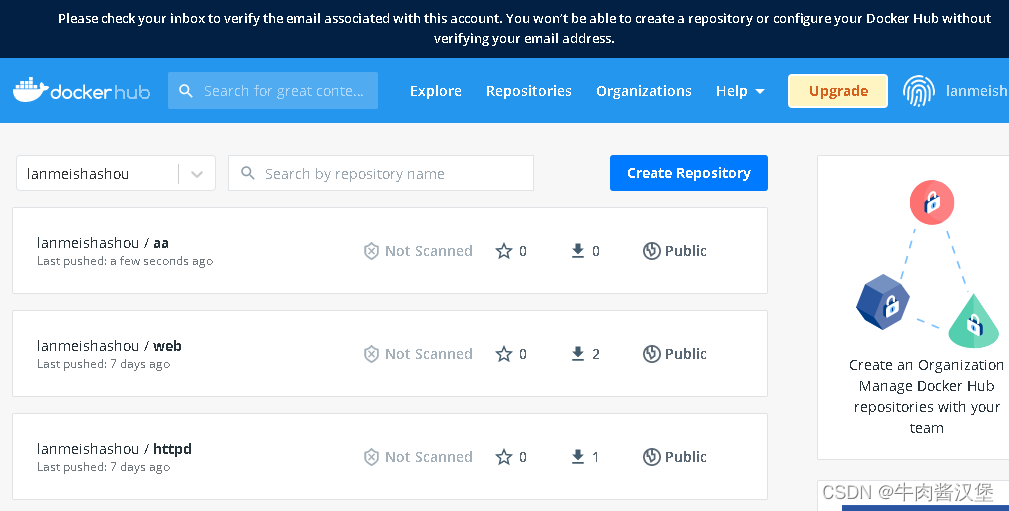Click the Not Scanned label for httpd
This screenshot has width=1009, height=511.
tap(429, 457)
